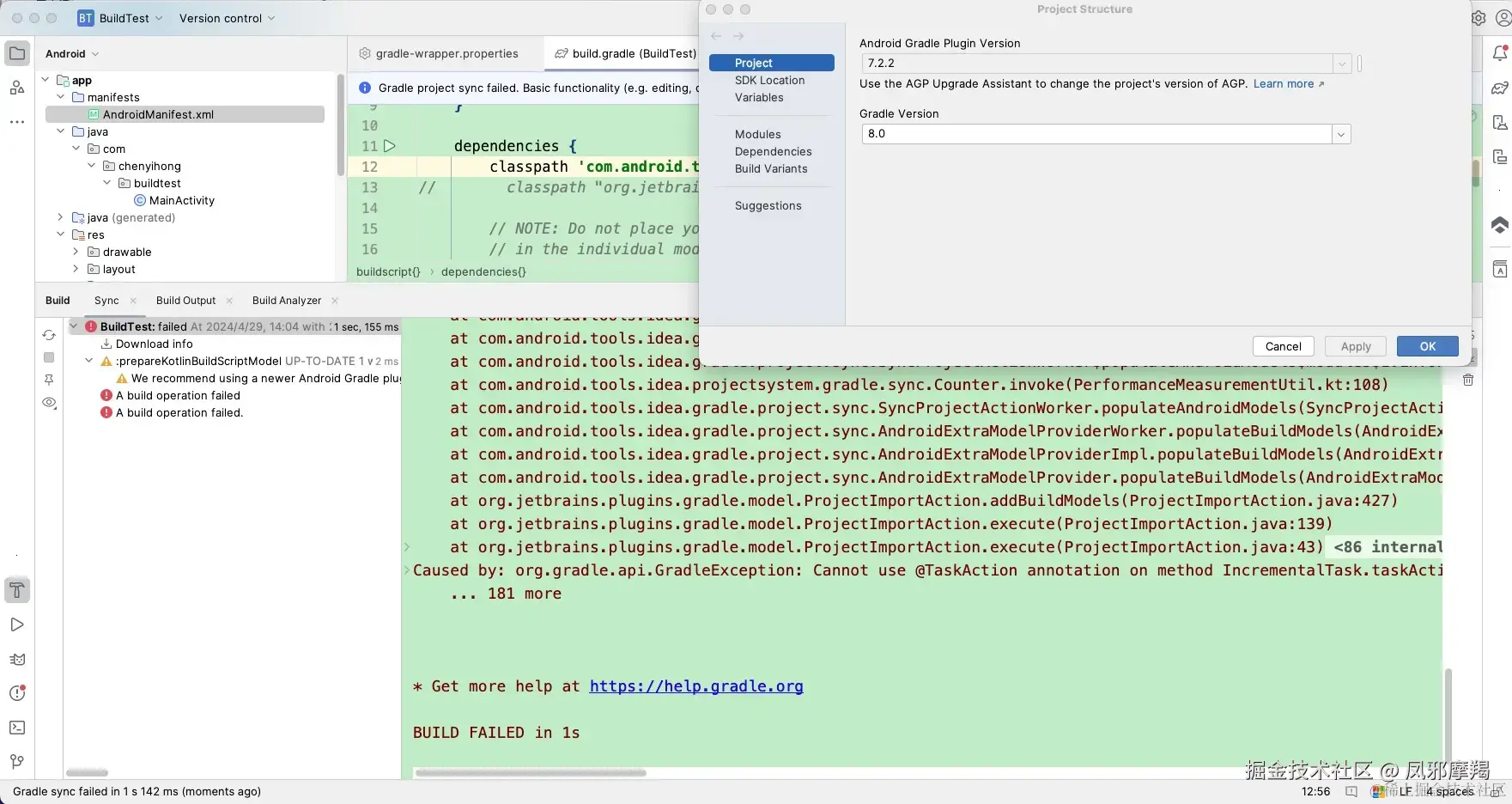Viewport: 1512px width, 804px height.
Task: Close the Build Output tab with its X
Action: pyautogui.click(x=229, y=301)
